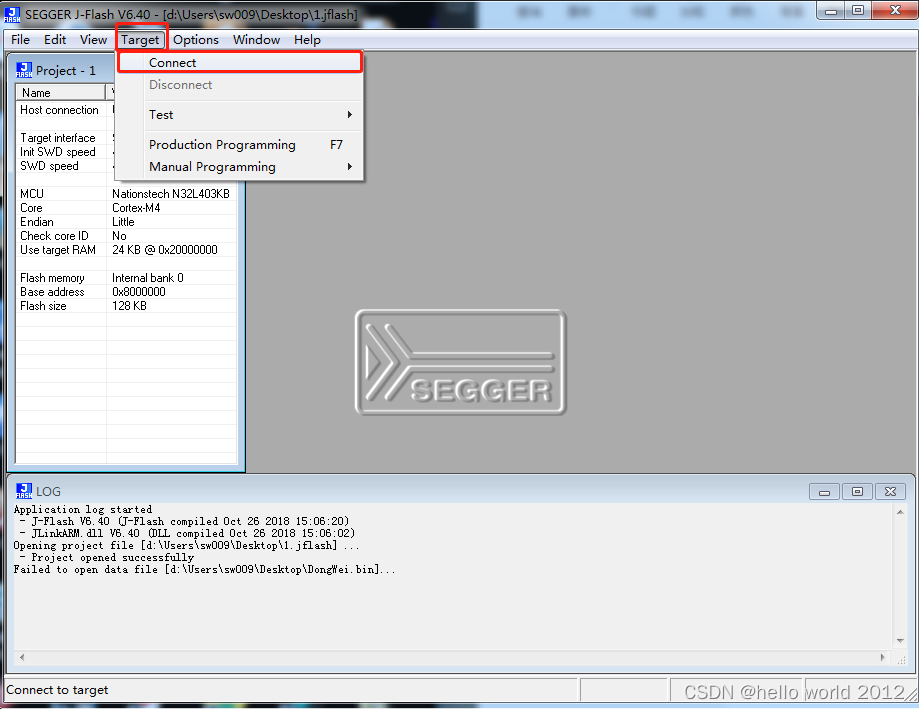919x709 pixels.
Task: Click the Connect to target status text
Action: (x=57, y=690)
